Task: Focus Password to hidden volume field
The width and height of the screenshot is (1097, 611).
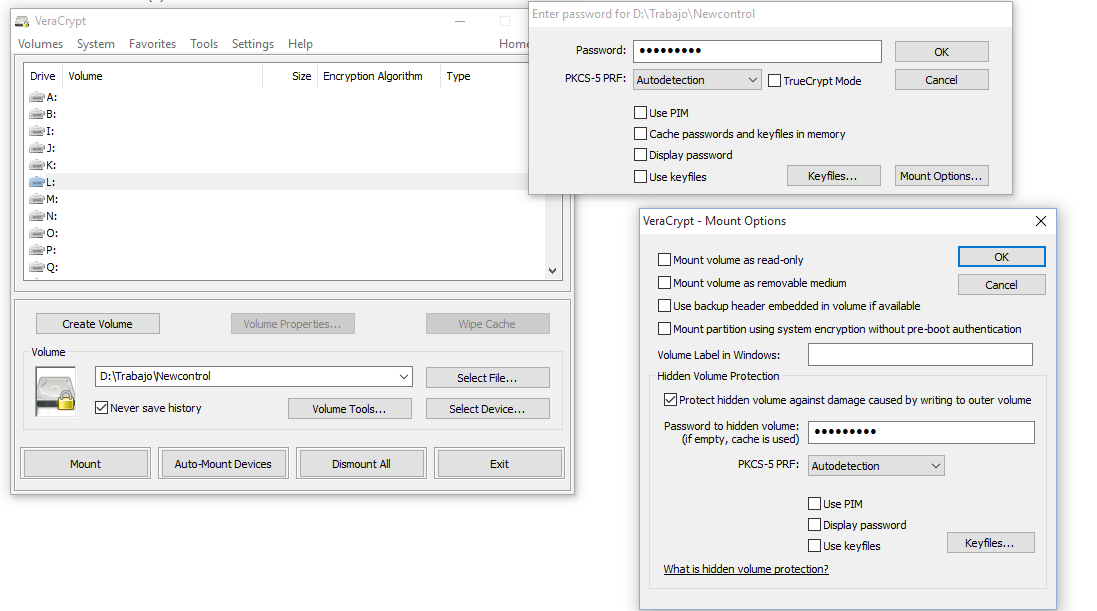Action: tap(921, 432)
